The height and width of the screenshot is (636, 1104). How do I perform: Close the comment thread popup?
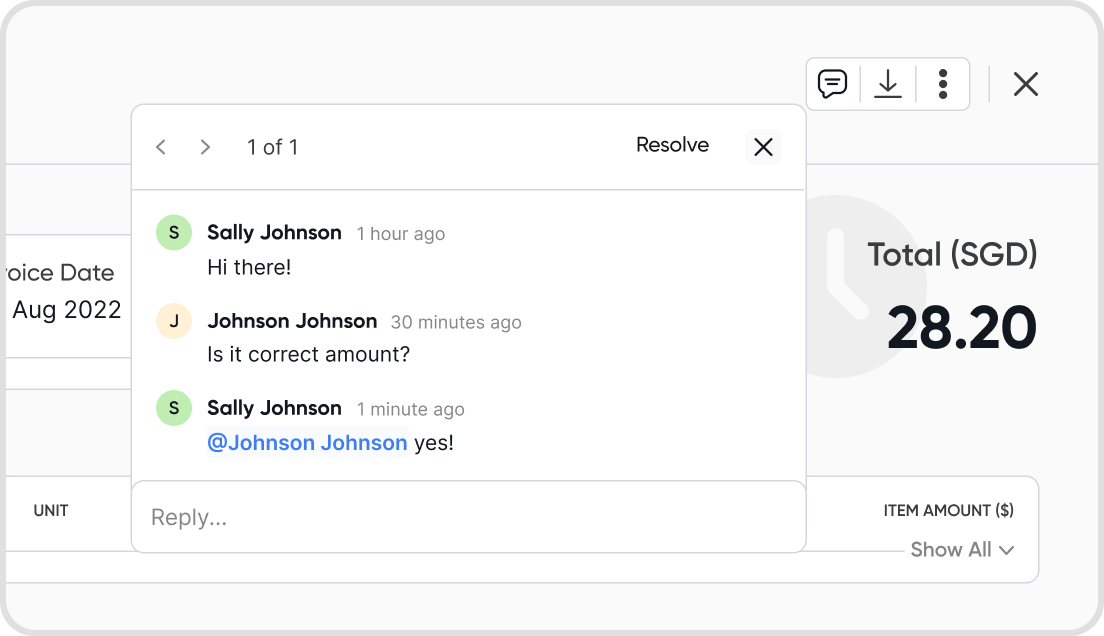pos(763,147)
